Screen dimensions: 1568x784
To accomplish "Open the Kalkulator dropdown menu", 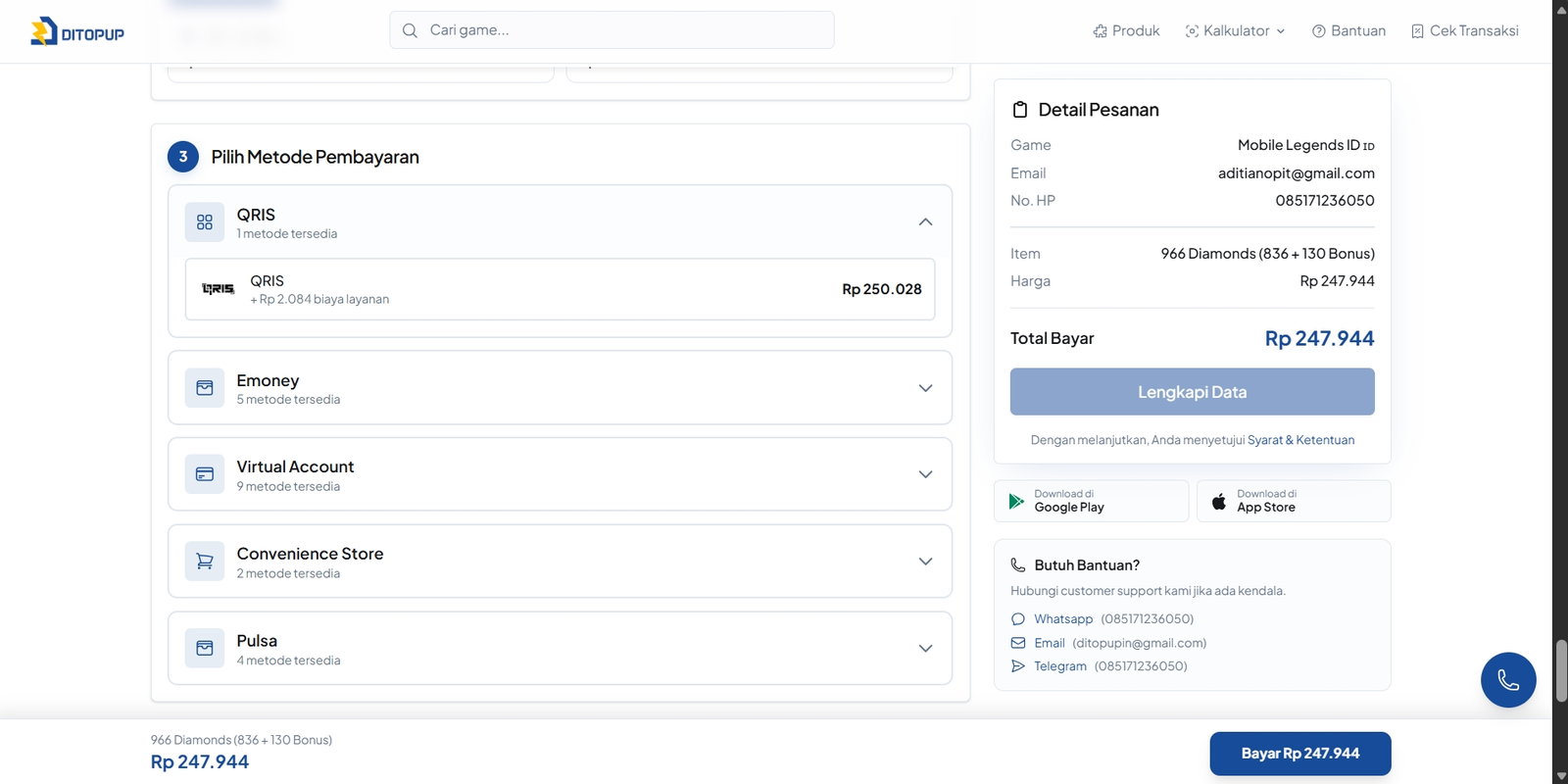I will click(1235, 31).
